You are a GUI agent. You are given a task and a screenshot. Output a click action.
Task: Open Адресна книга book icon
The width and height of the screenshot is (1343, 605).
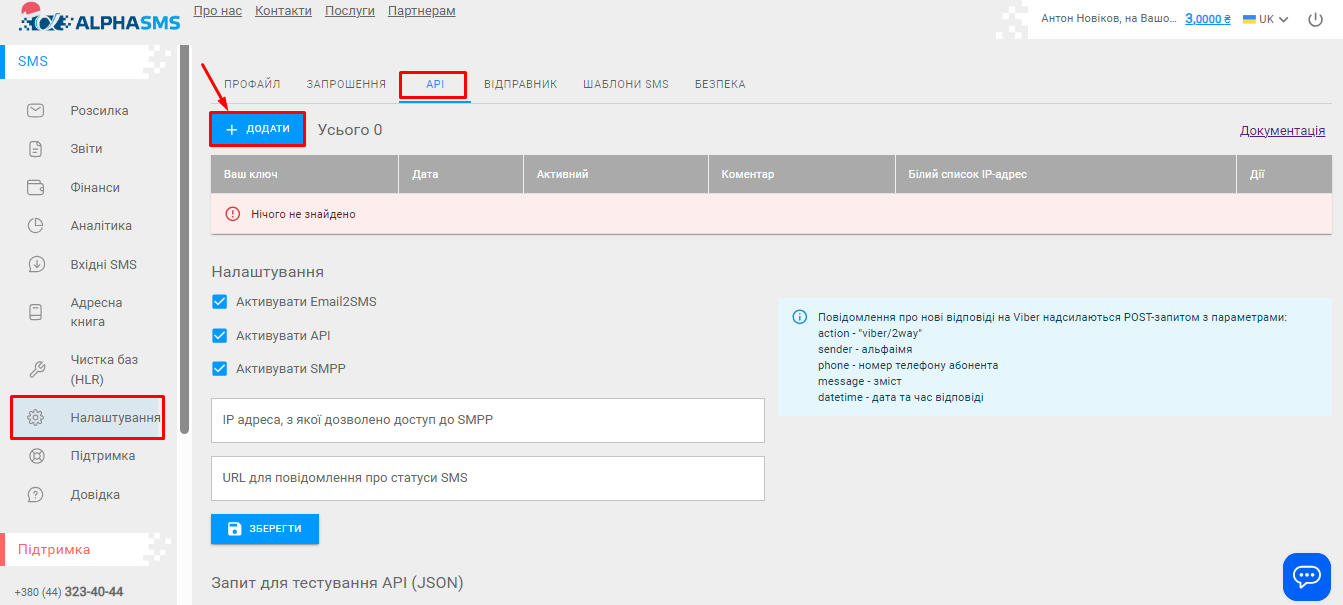point(36,312)
